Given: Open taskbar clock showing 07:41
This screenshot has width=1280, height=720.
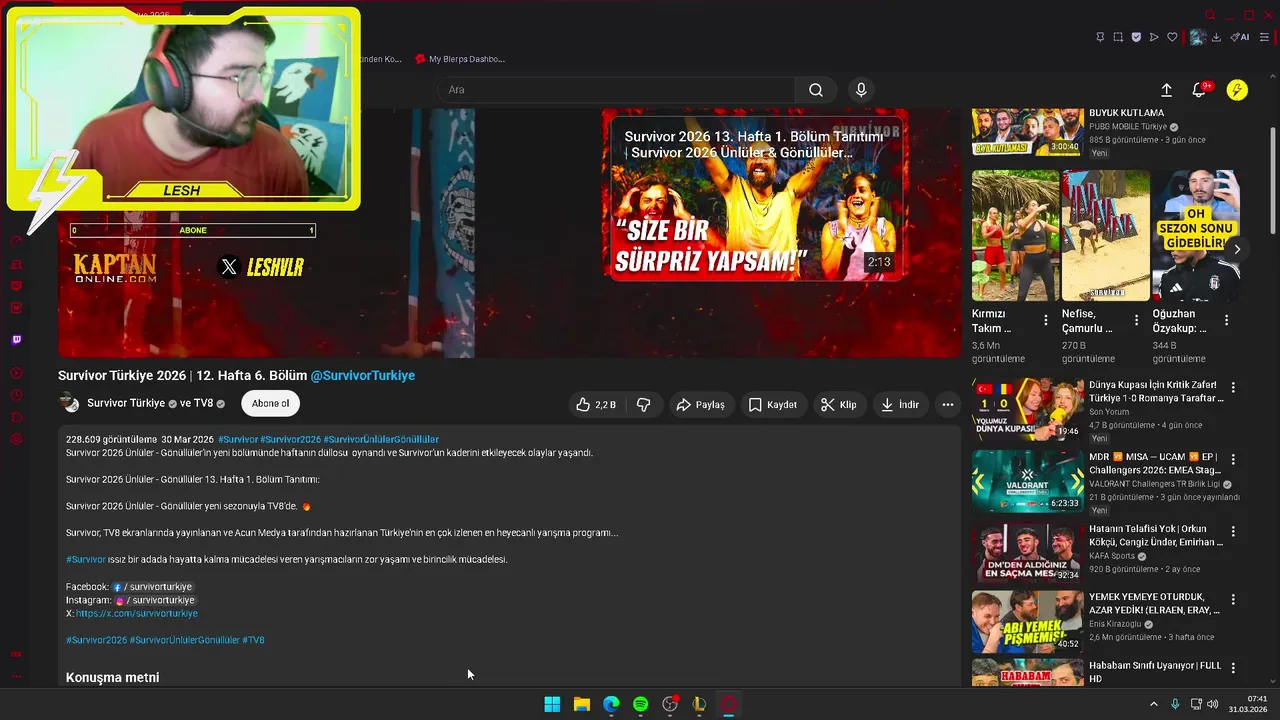Looking at the screenshot, I should tap(1249, 704).
